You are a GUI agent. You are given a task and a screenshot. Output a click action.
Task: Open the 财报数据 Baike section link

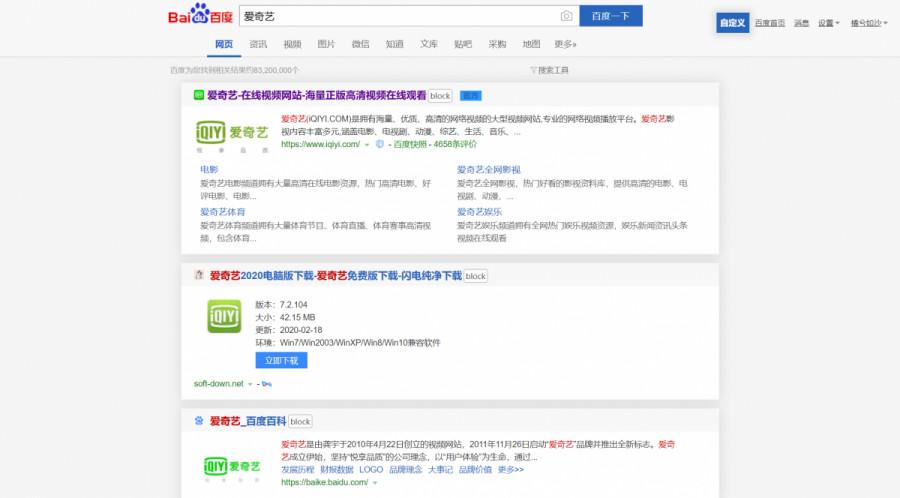coord(336,469)
